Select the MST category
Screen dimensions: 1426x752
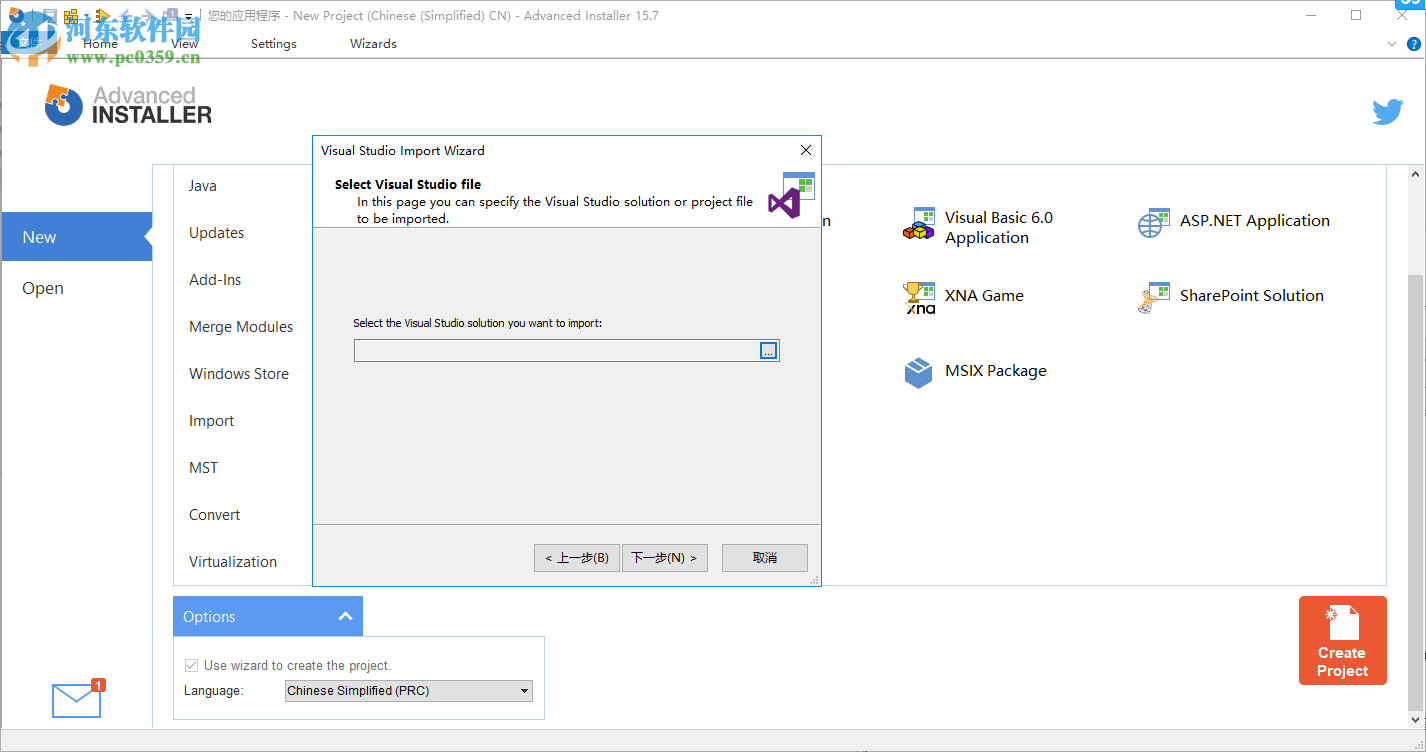[203, 468]
